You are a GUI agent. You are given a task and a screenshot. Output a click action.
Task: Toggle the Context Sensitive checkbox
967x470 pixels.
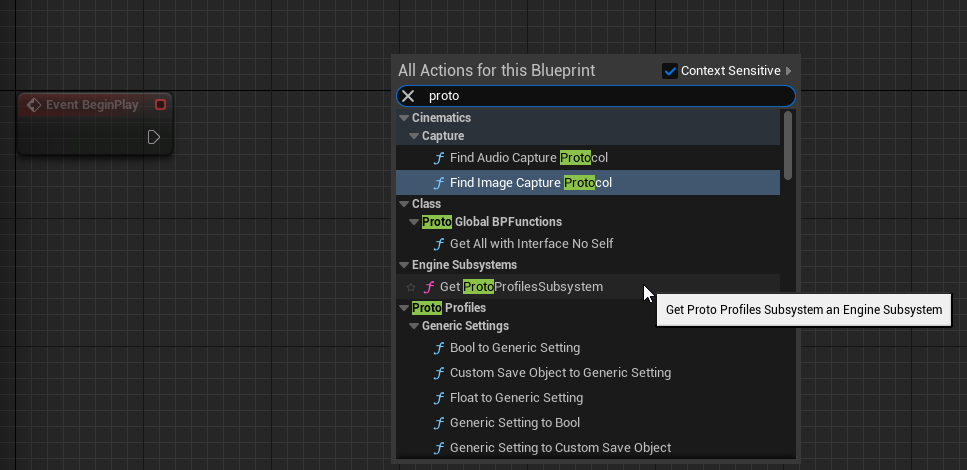point(670,71)
